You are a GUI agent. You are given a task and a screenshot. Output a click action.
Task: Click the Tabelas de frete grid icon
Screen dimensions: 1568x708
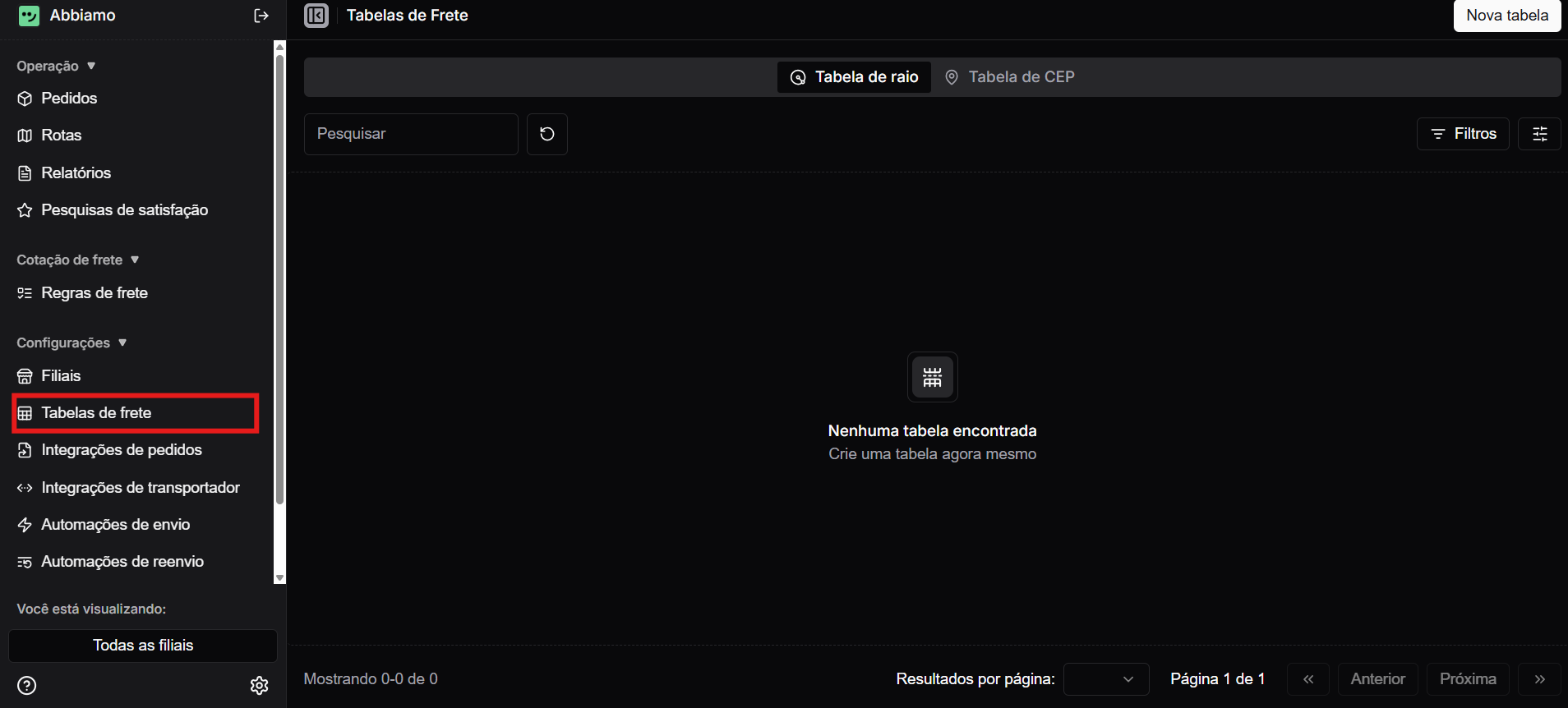click(x=25, y=413)
